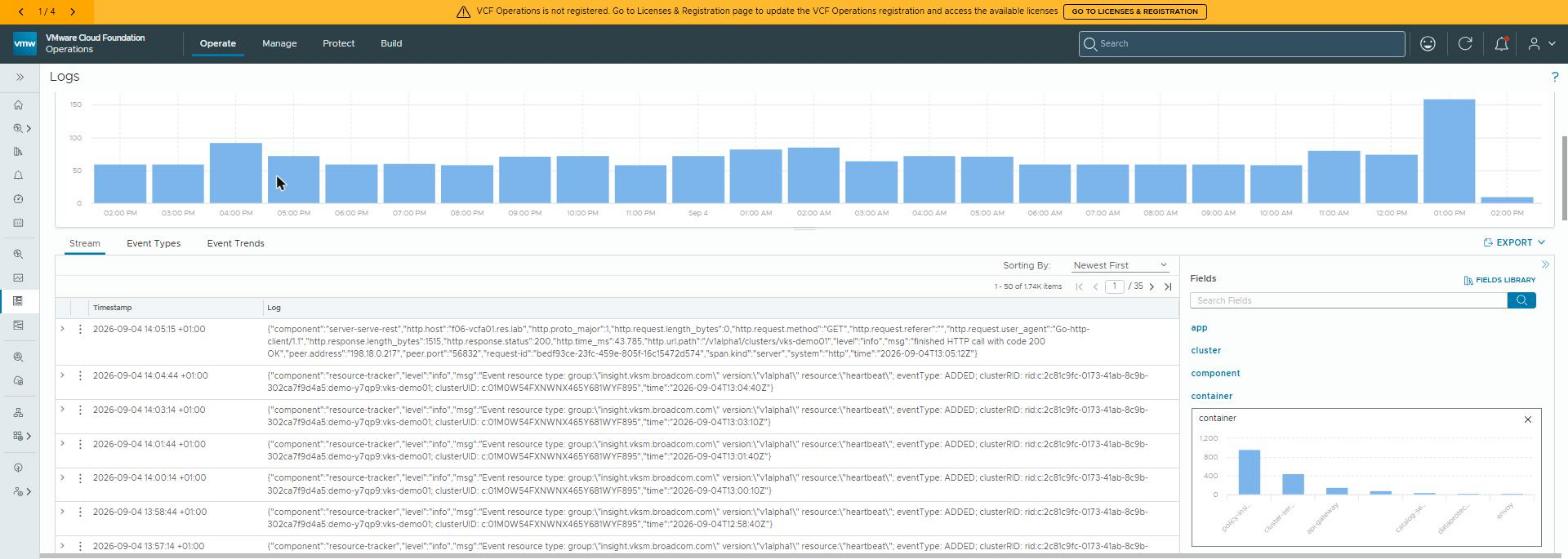
Task: Switch to the Stream tab
Action: pos(84,243)
